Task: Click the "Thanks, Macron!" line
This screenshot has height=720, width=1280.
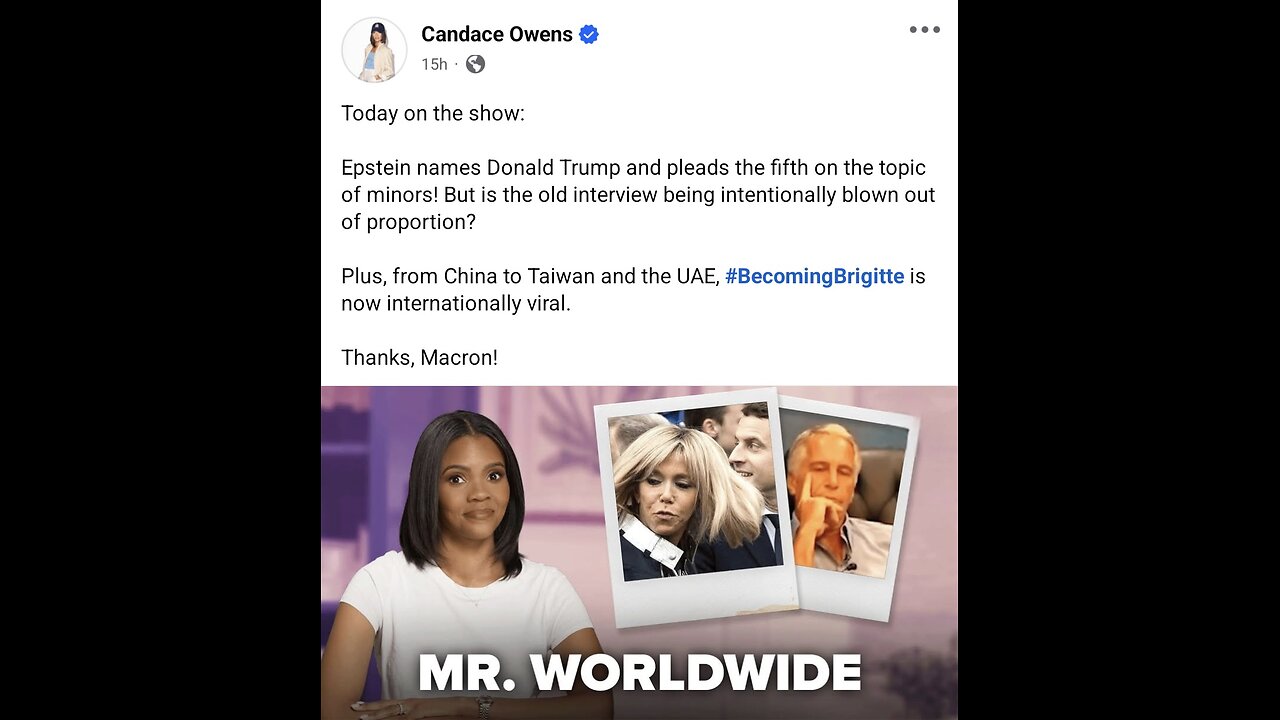Action: (x=419, y=357)
